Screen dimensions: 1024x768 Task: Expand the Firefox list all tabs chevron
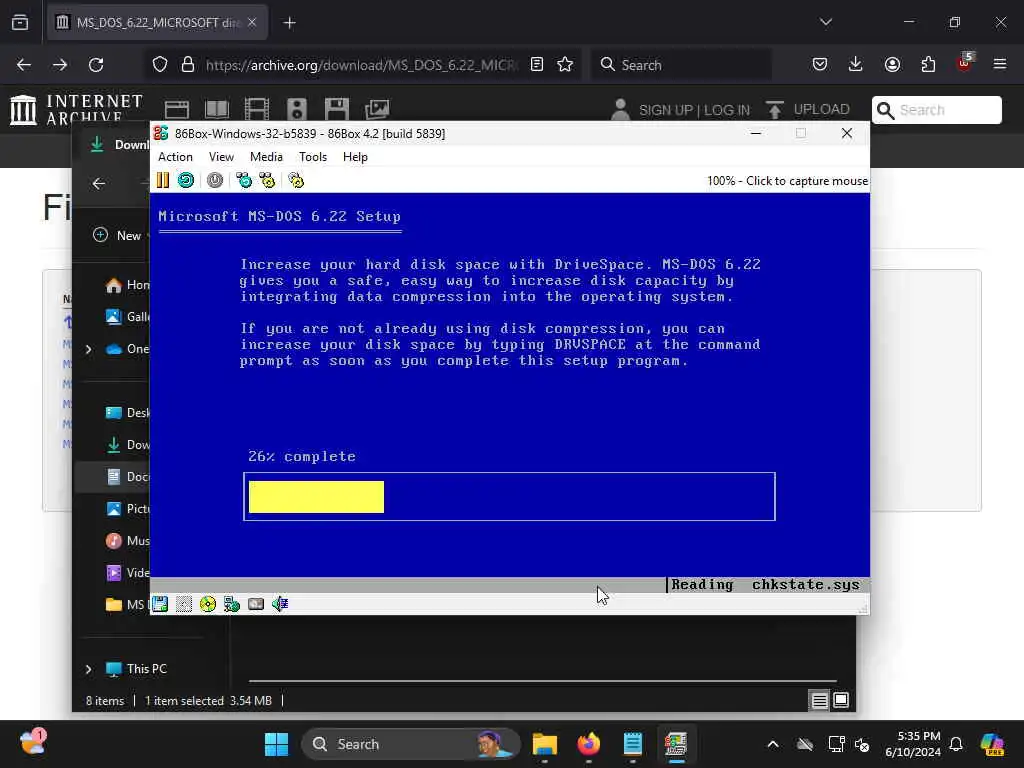click(826, 22)
